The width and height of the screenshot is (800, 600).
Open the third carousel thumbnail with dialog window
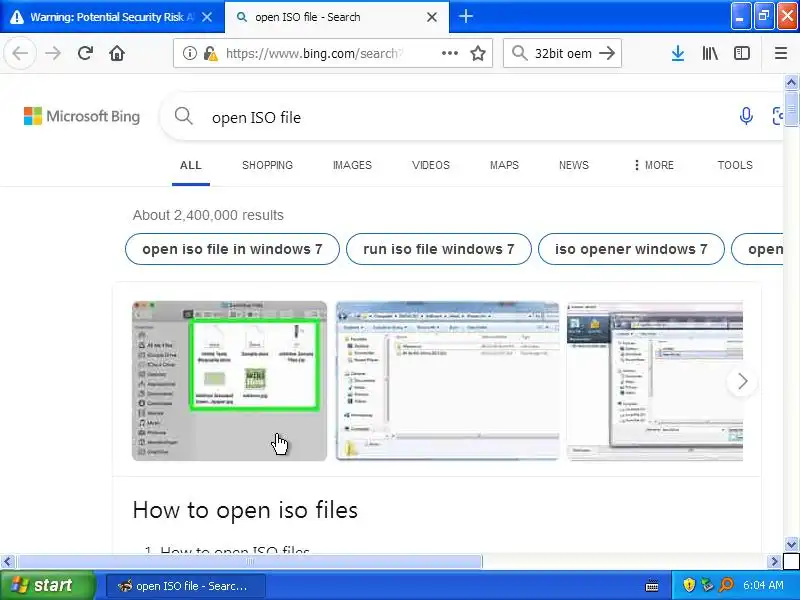pos(655,381)
